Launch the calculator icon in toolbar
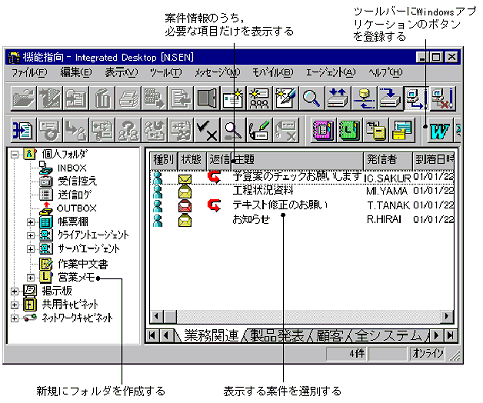483x403 pixels. 375,130
